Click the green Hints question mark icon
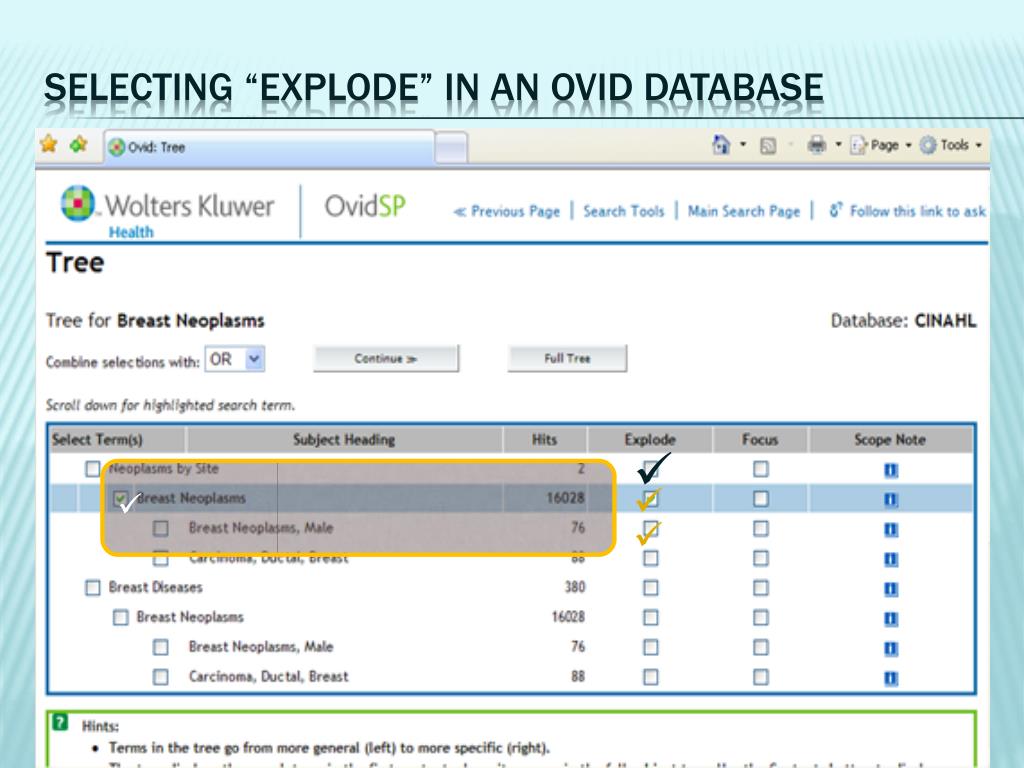This screenshot has height=768, width=1024. tap(60, 722)
